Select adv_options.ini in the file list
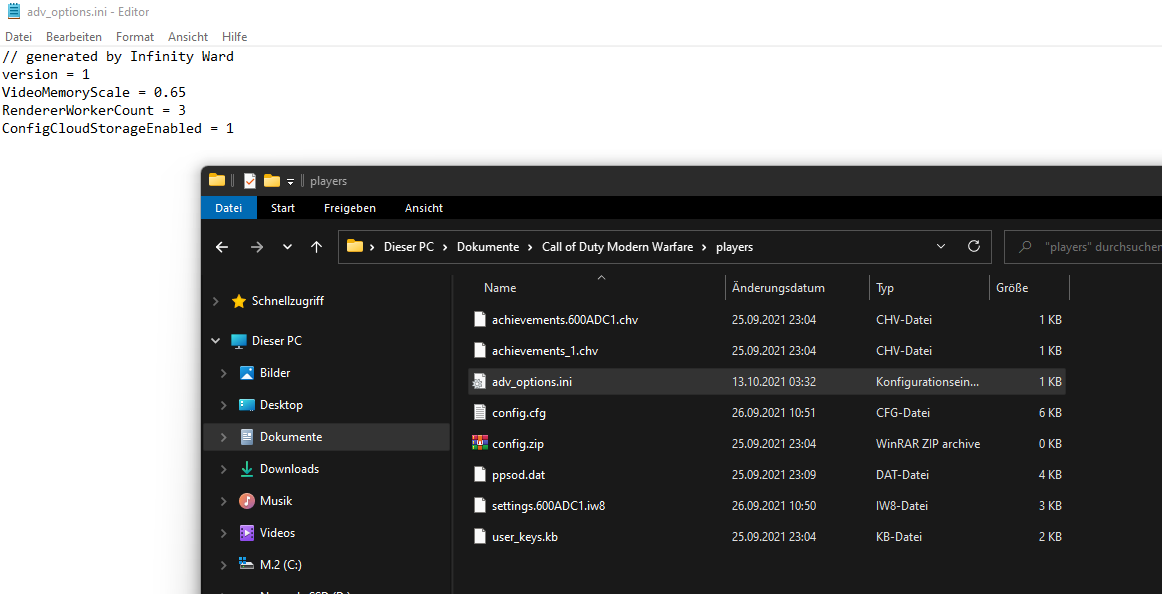Viewport: 1162px width, 594px height. pyautogui.click(x=530, y=381)
